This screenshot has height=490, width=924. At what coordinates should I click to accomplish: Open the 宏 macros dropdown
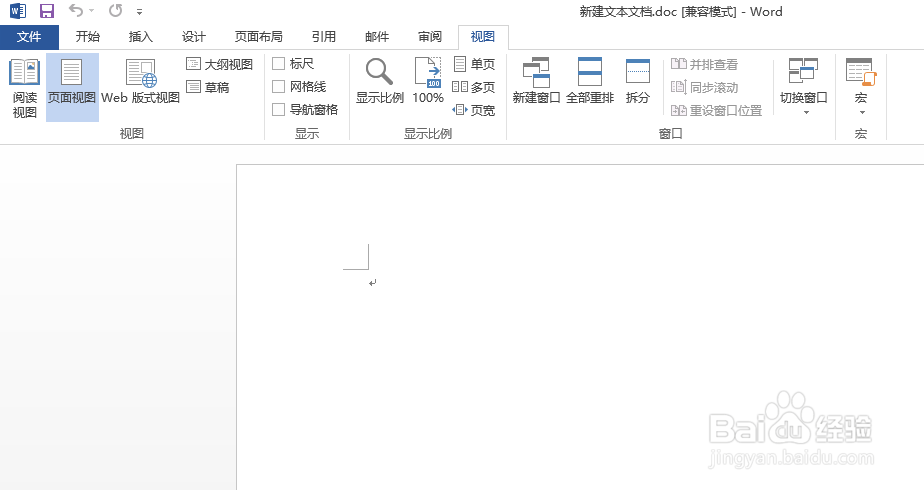point(861,85)
